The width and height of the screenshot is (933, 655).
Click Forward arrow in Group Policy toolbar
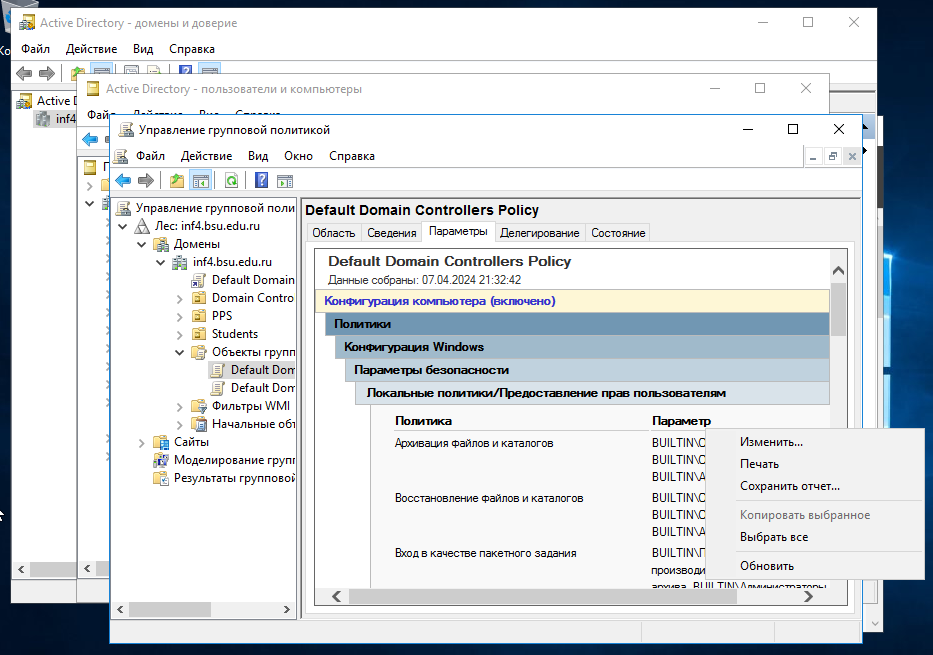point(146,180)
